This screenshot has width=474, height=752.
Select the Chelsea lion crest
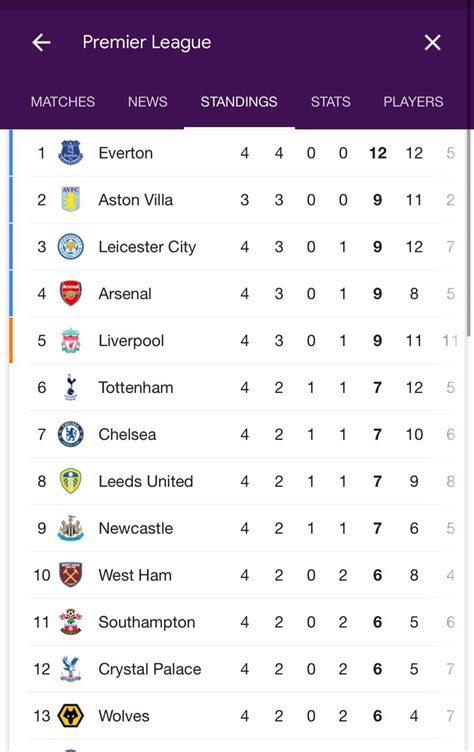(71, 434)
